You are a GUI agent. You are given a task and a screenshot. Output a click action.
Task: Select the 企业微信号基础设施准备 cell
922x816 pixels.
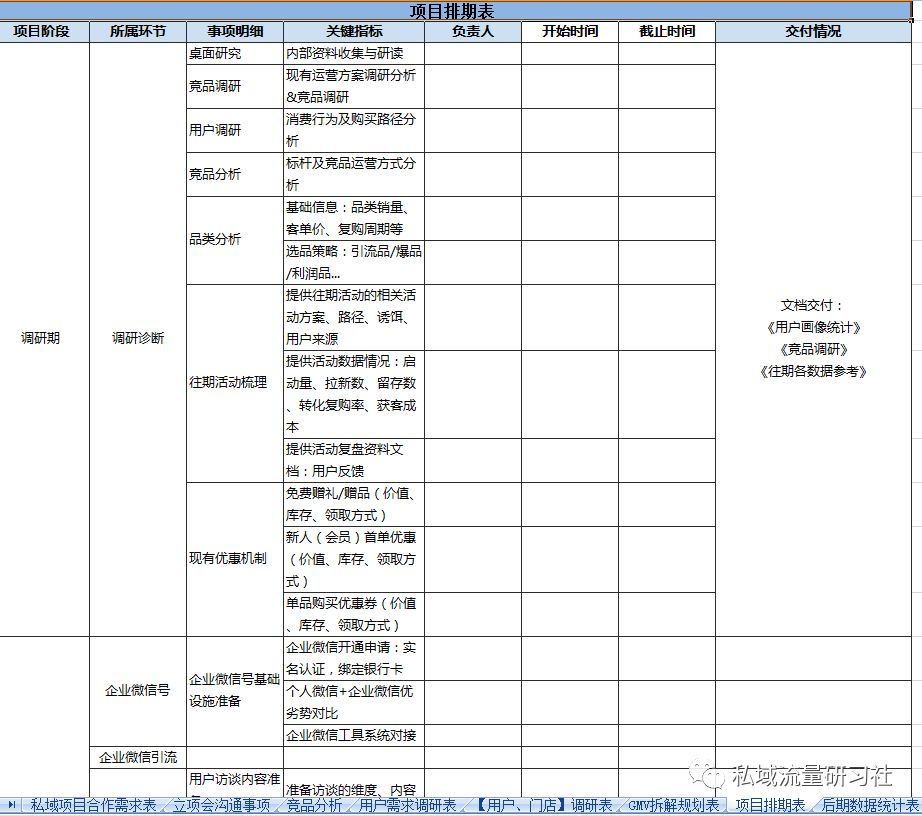click(x=235, y=691)
